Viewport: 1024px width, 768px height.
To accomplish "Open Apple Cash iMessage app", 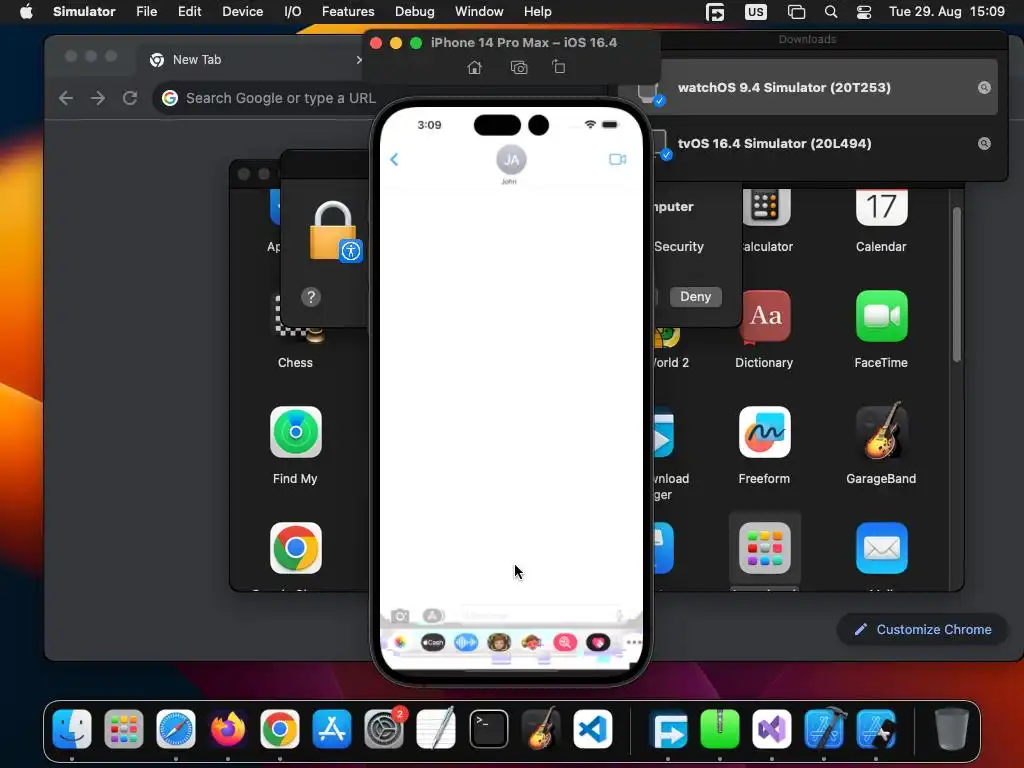I will [432, 643].
